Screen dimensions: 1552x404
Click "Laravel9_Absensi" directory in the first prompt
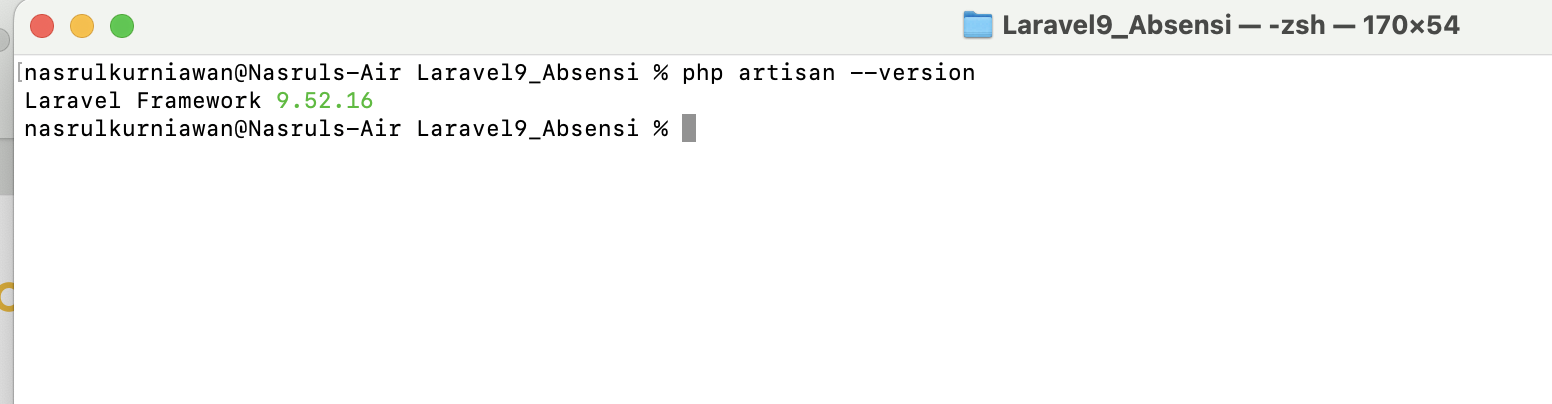point(527,73)
